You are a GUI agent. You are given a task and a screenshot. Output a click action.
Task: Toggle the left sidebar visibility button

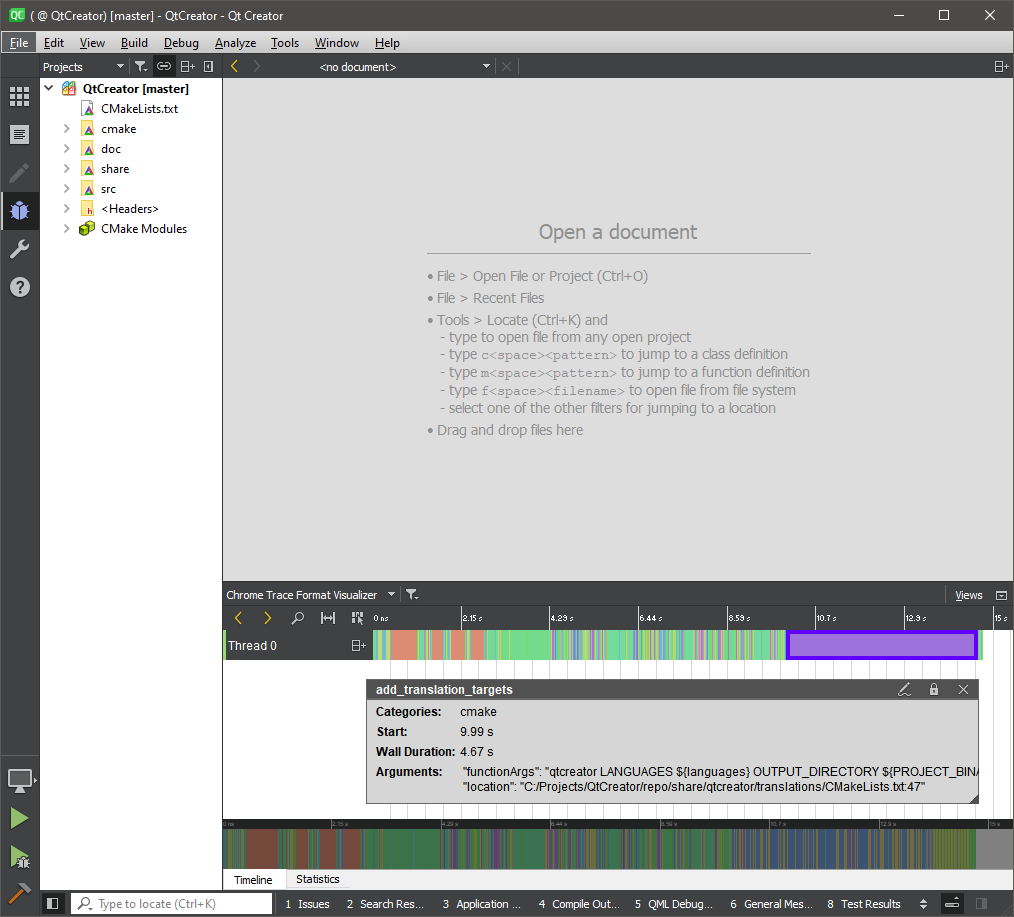click(x=53, y=904)
